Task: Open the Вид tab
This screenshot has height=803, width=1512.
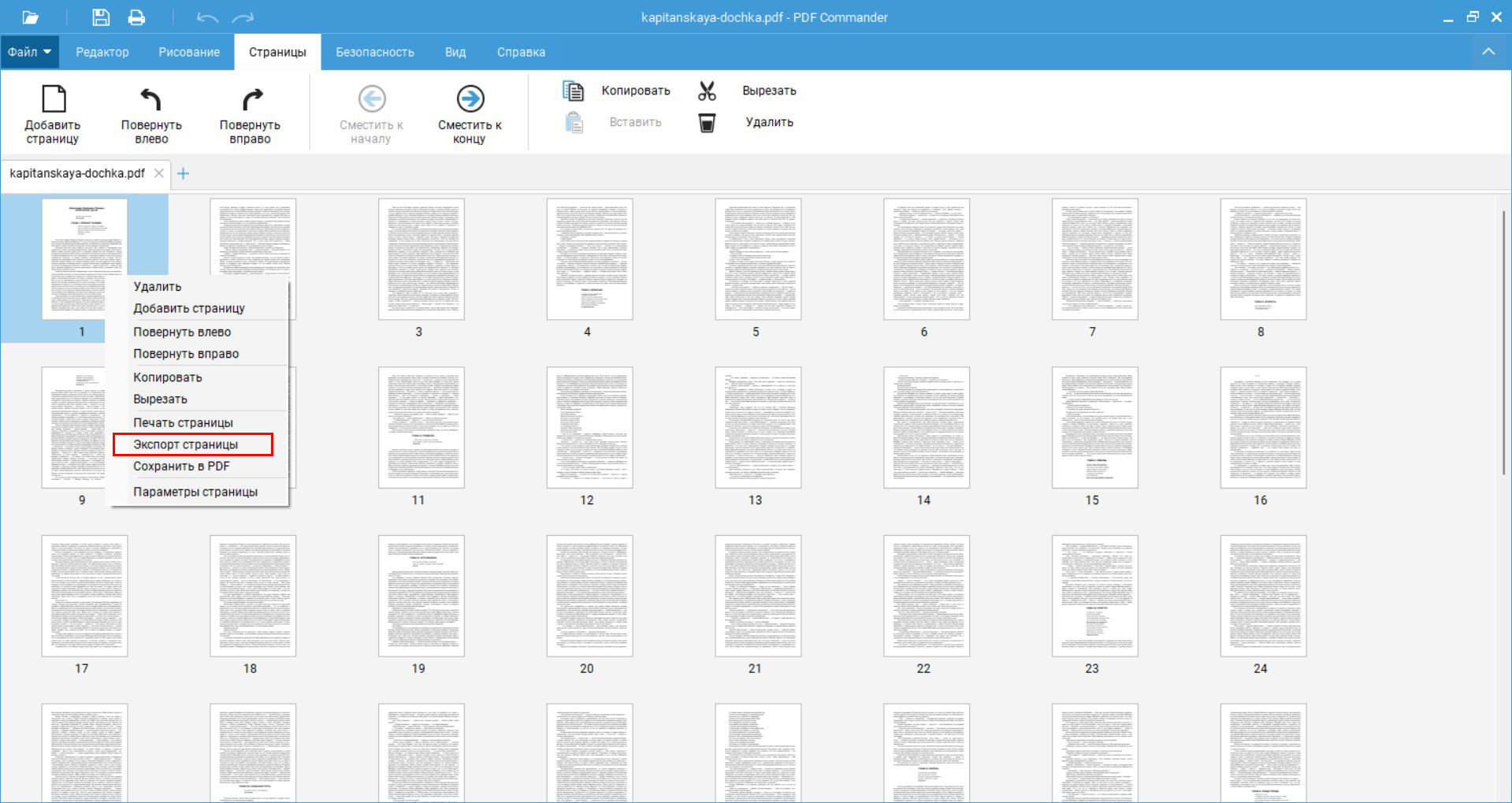Action: [455, 52]
